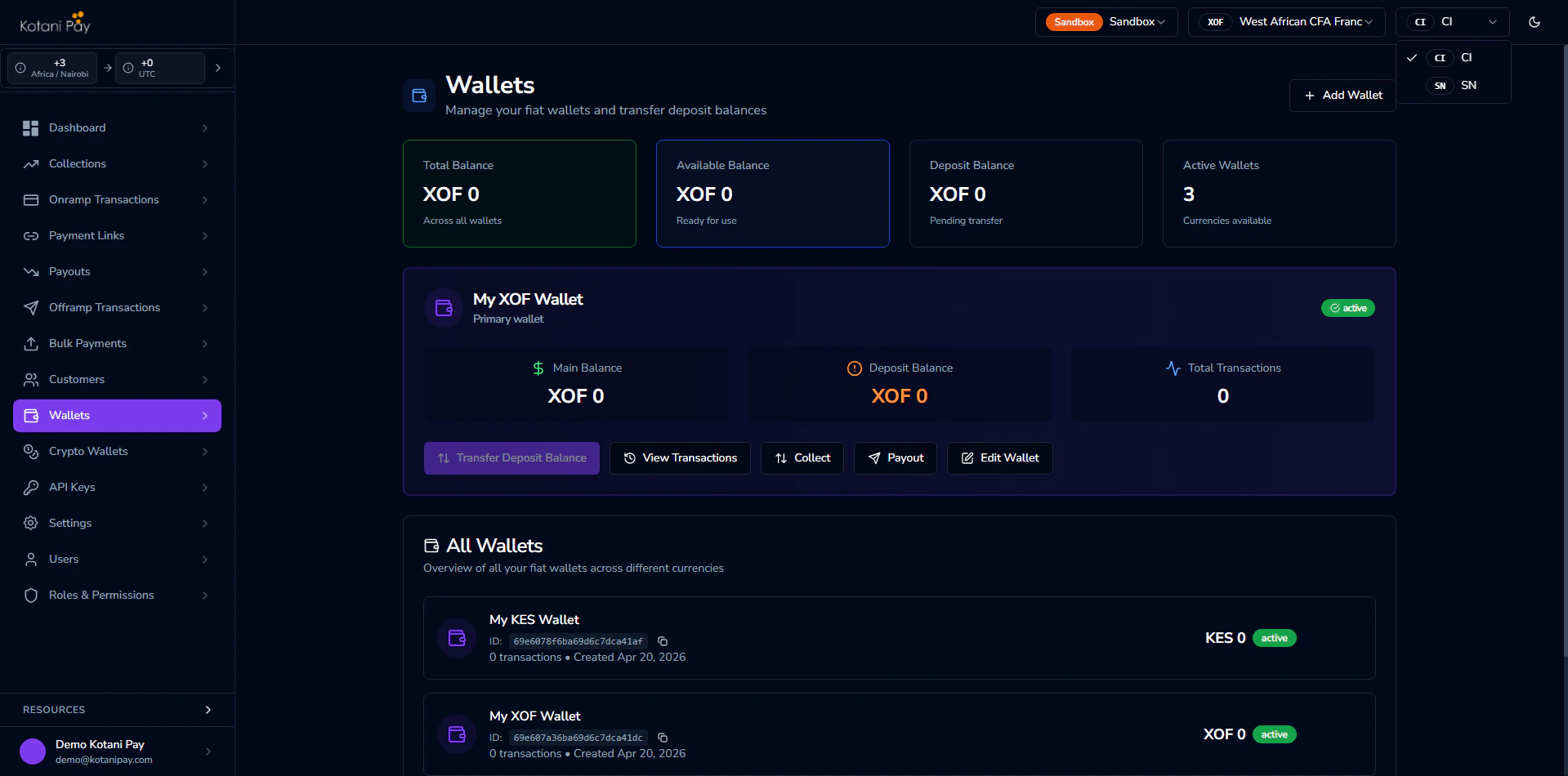This screenshot has height=776, width=1568.
Task: Open the API Keys key icon
Action: pos(30,488)
